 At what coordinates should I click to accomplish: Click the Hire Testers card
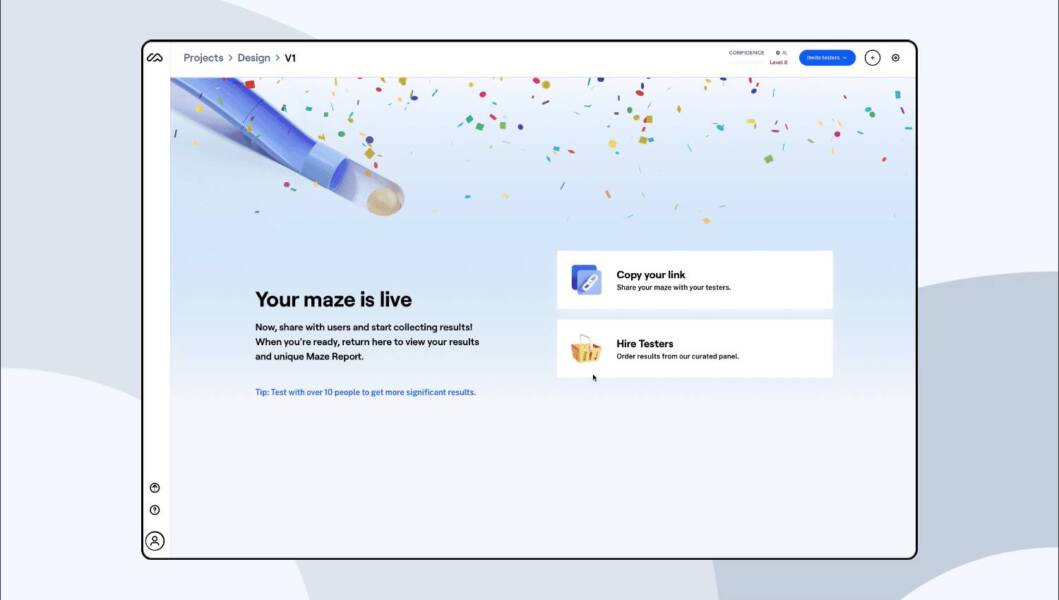[695, 349]
